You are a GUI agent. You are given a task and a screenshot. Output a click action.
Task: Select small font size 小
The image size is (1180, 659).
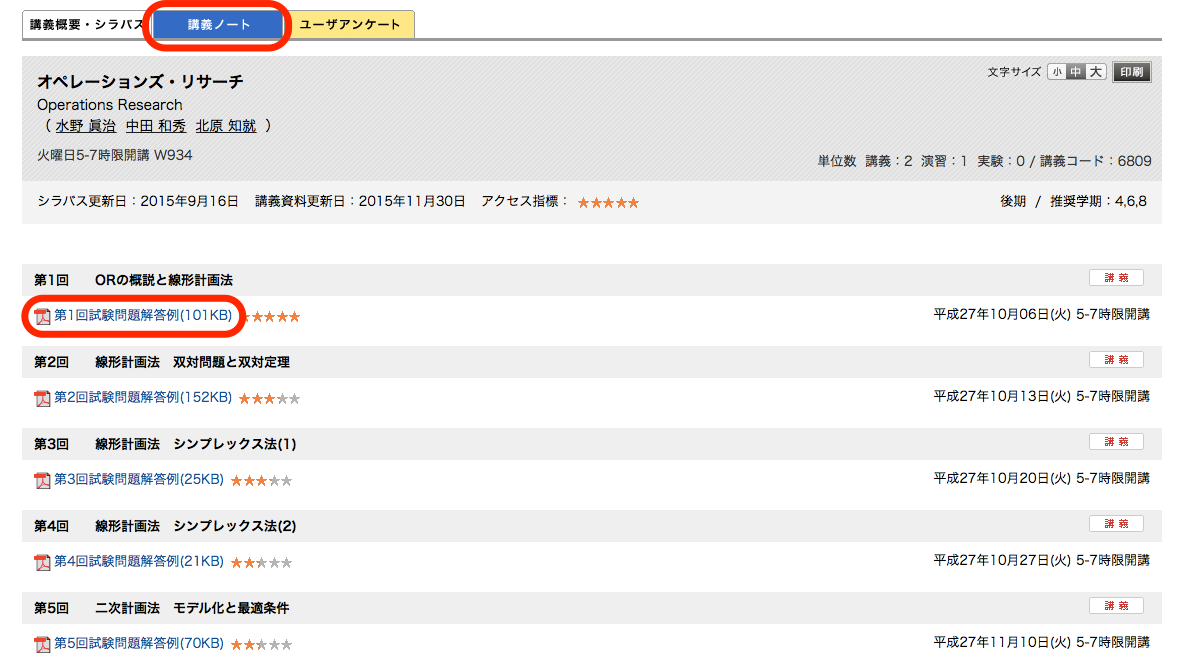1057,72
